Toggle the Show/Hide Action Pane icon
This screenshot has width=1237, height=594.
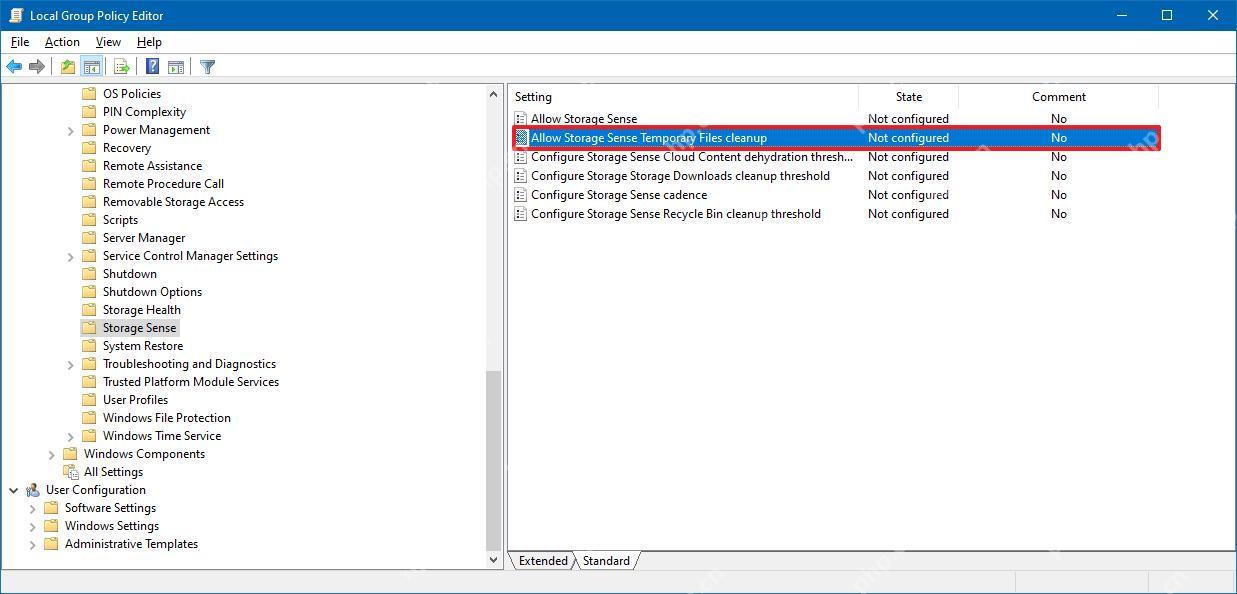click(176, 67)
